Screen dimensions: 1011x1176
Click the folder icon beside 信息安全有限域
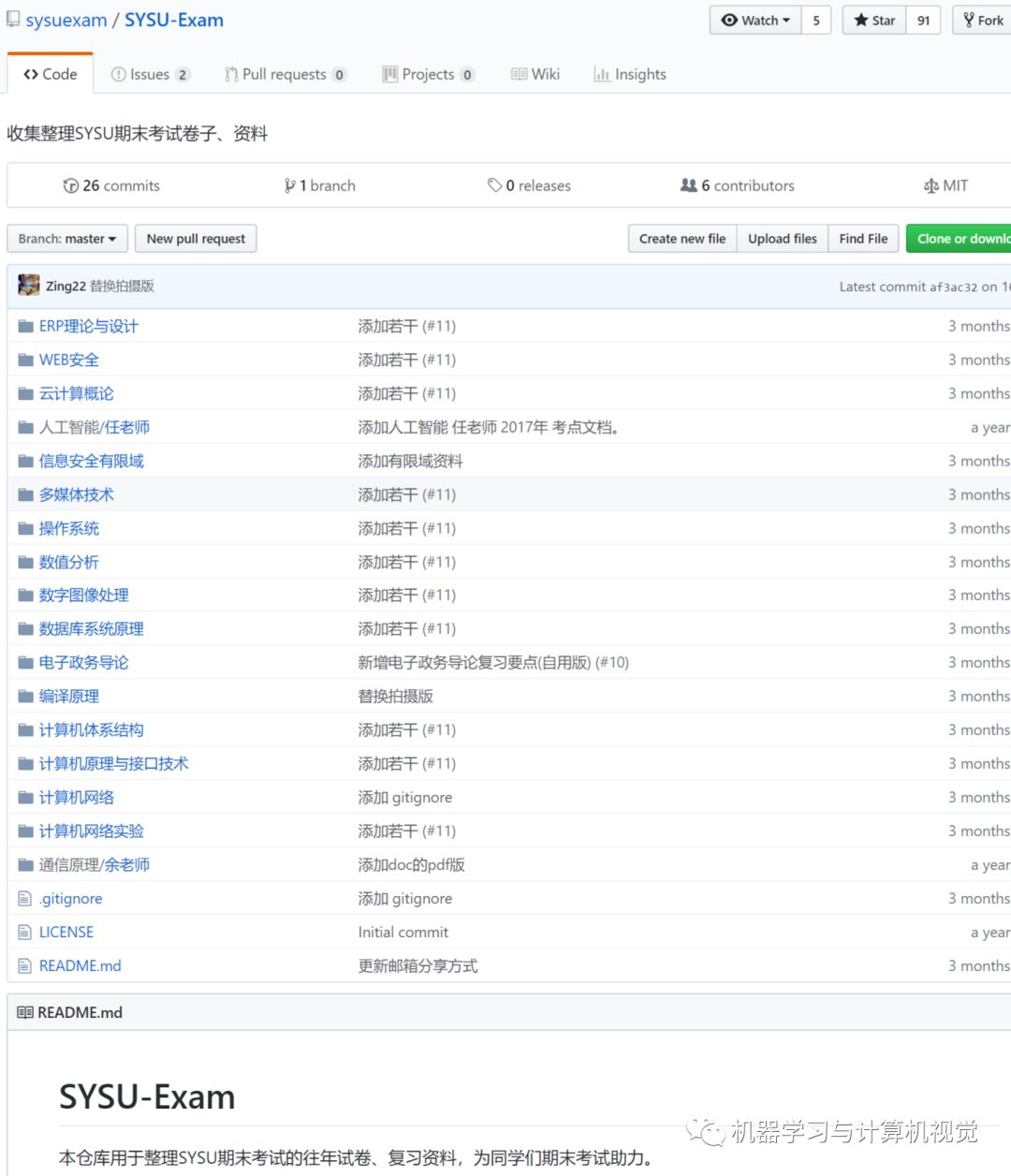click(x=25, y=461)
